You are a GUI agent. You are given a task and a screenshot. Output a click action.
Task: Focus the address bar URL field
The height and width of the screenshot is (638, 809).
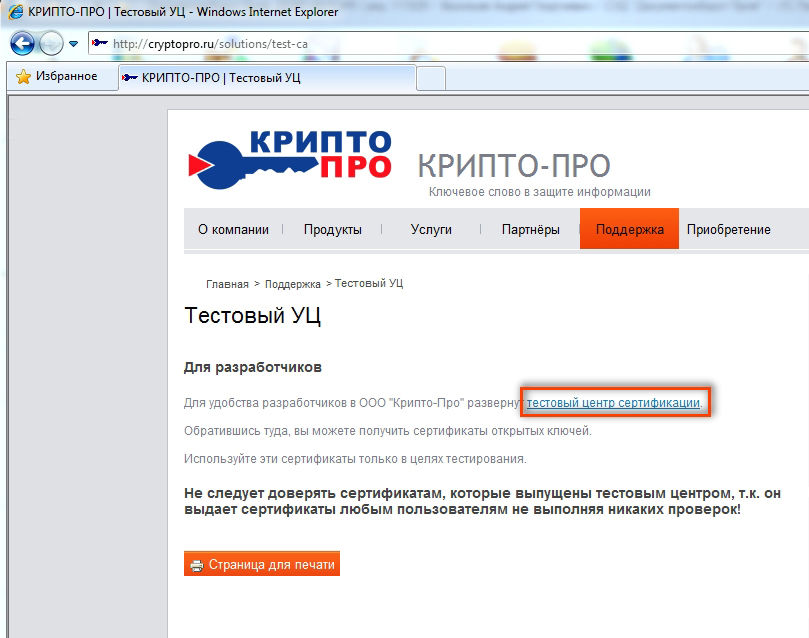click(x=449, y=44)
